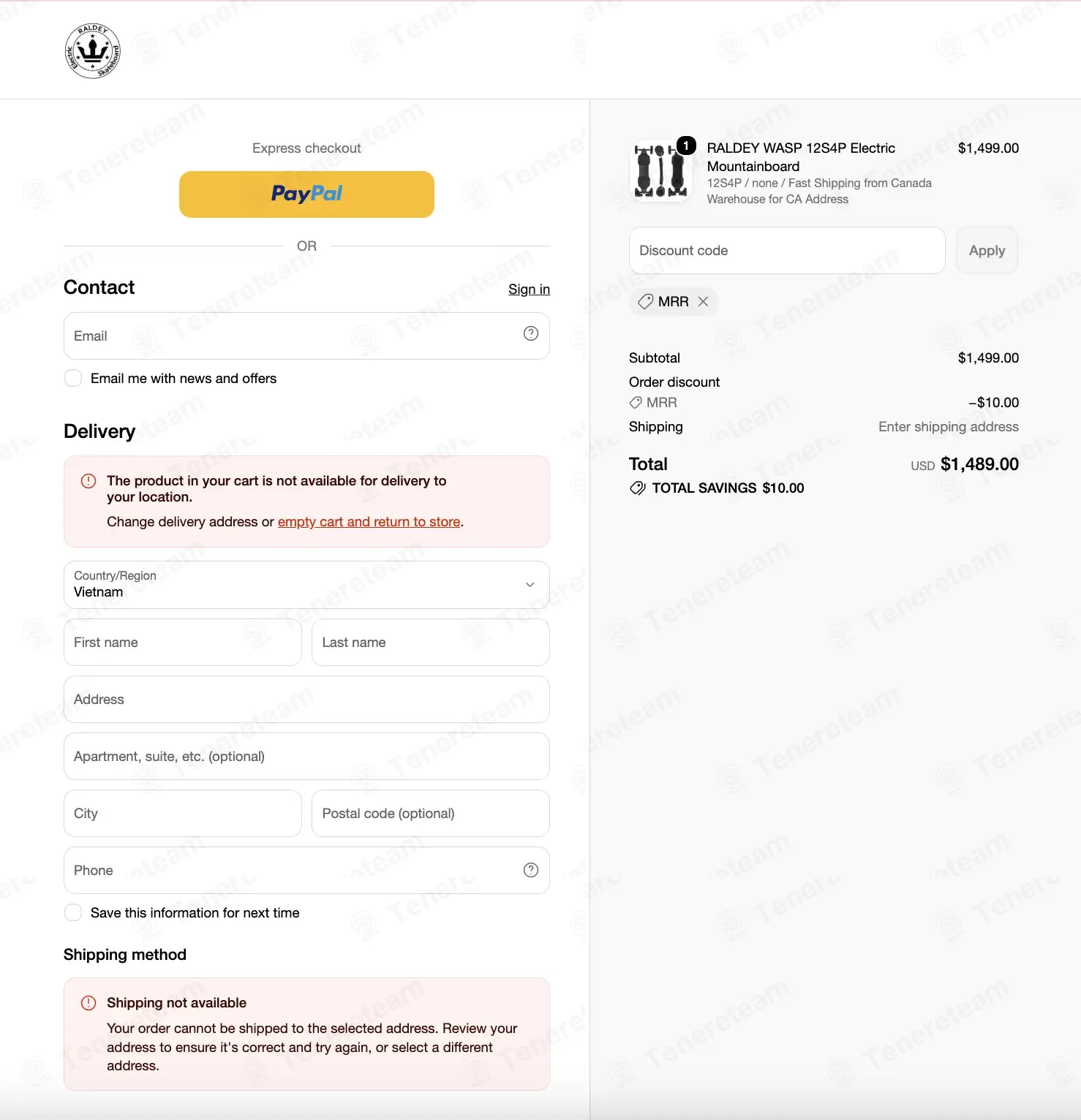The width and height of the screenshot is (1081, 1120).
Task: Enable Email me with news and offers
Action: click(73, 378)
